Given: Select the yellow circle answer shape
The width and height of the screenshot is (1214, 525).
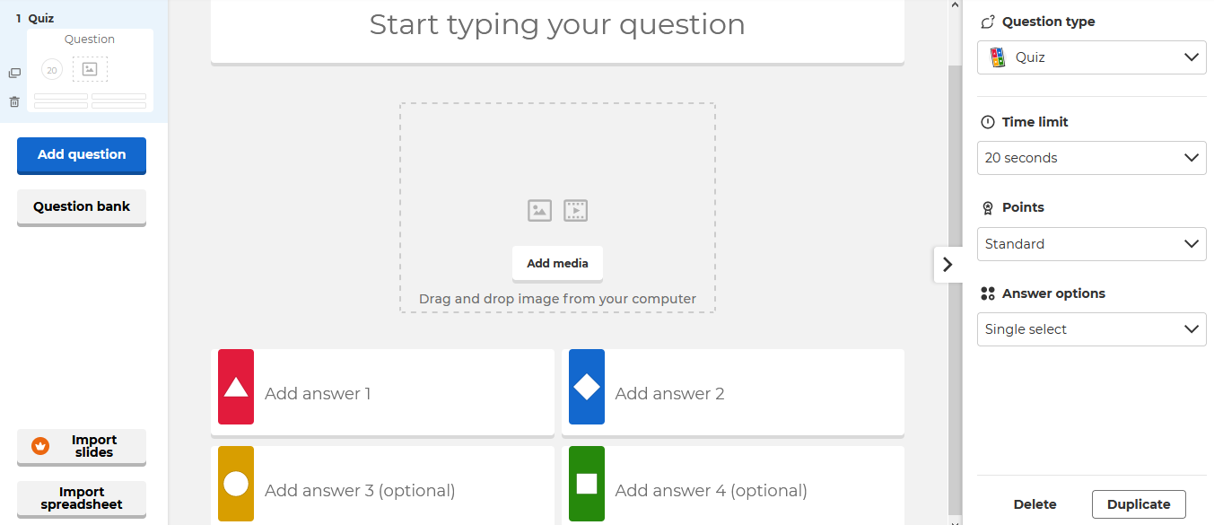Looking at the screenshot, I should click(236, 484).
